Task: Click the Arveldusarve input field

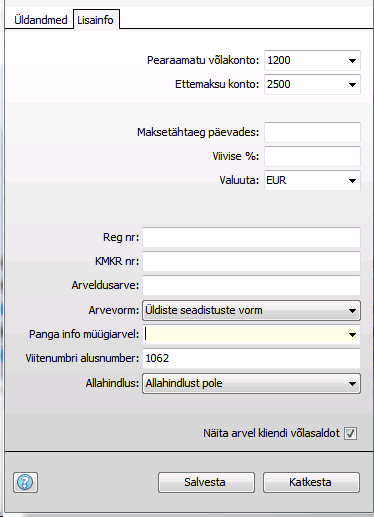Action: pyautogui.click(x=251, y=285)
